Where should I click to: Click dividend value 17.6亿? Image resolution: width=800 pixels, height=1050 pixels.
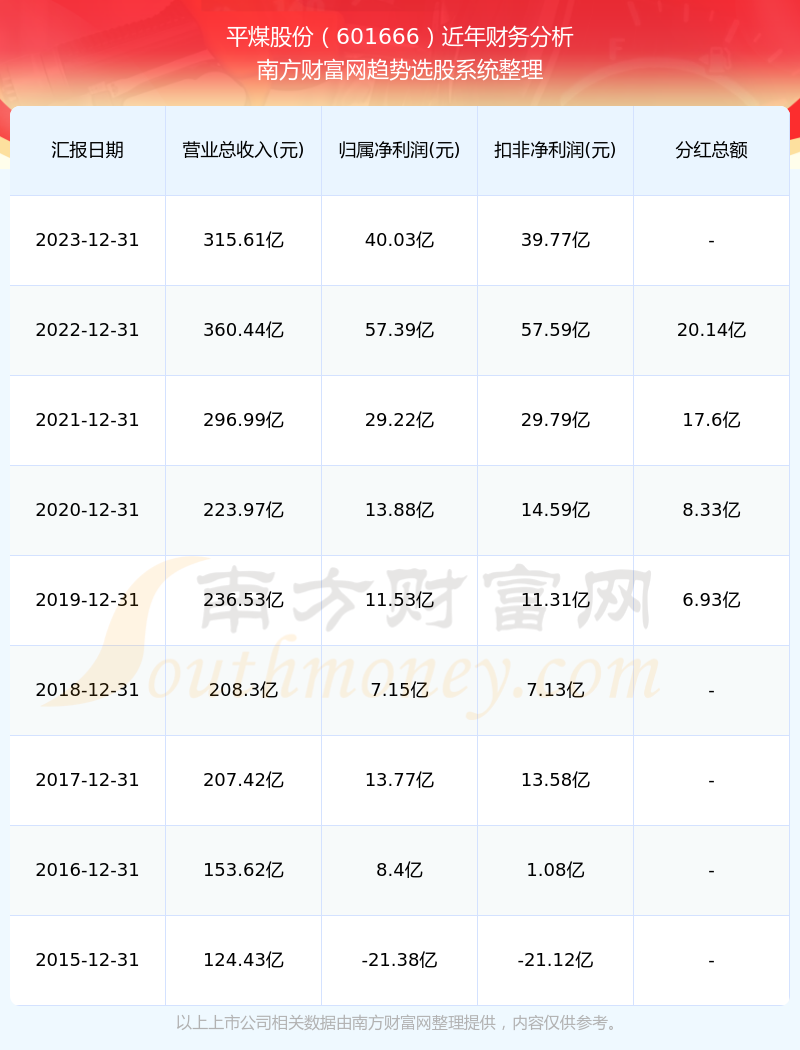[712, 420]
